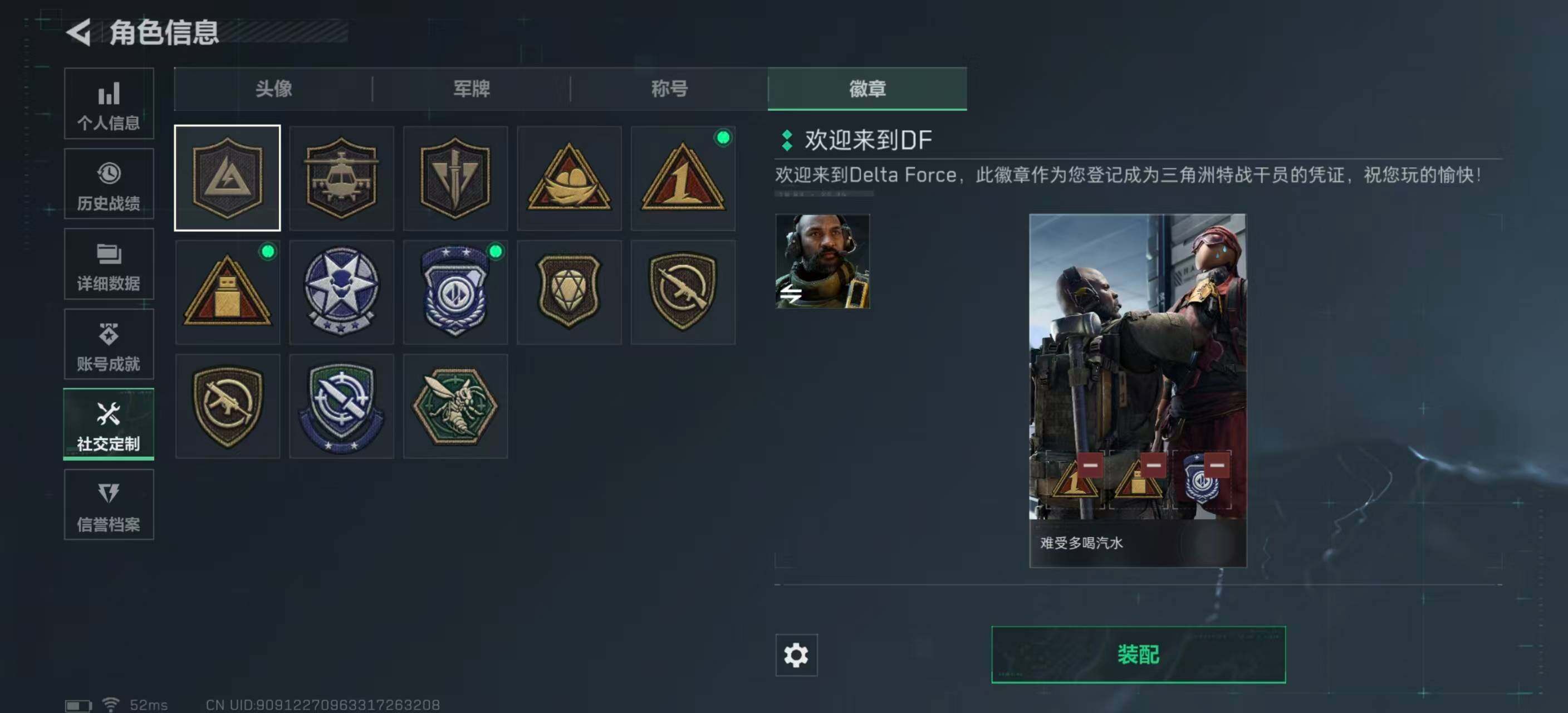
Task: Open 账号成就 sidebar section
Action: tap(109, 345)
